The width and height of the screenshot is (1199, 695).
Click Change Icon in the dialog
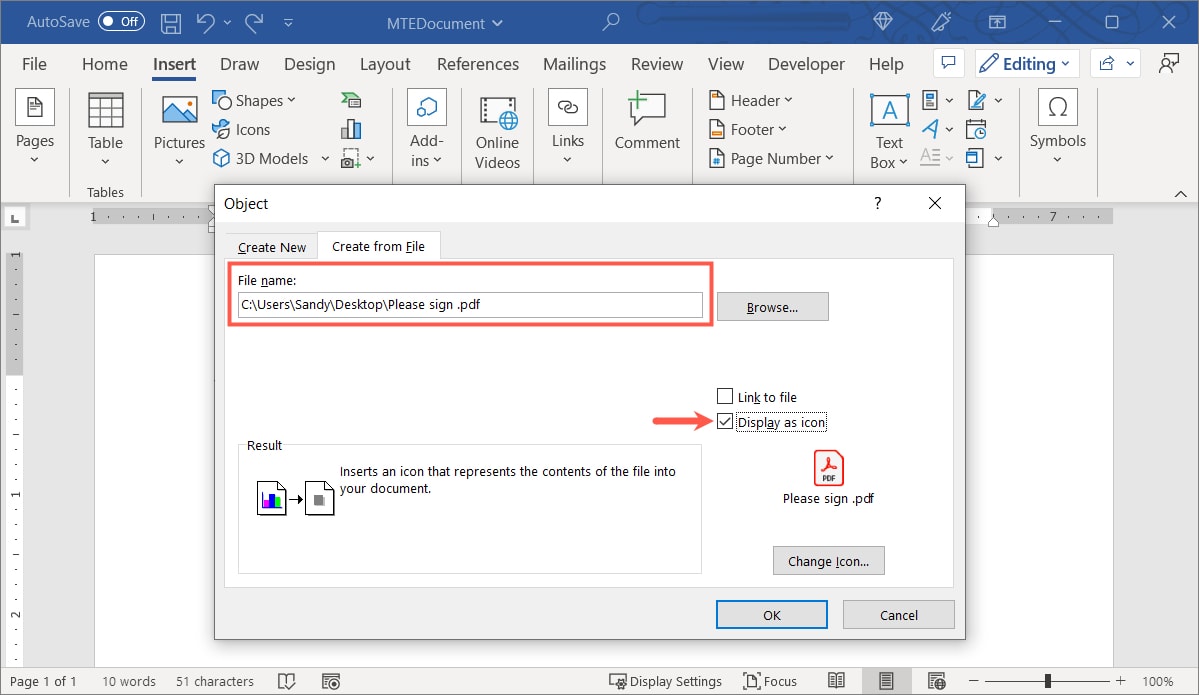(x=828, y=560)
